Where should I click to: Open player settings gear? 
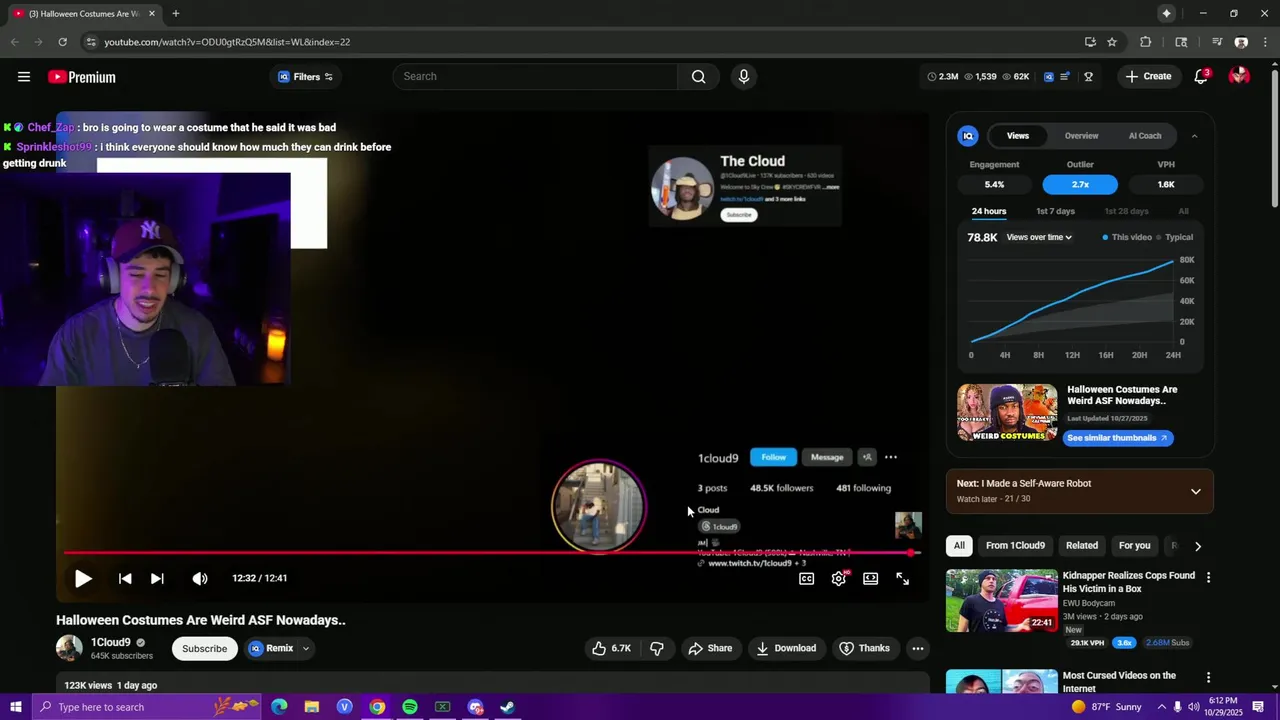pyautogui.click(x=839, y=578)
